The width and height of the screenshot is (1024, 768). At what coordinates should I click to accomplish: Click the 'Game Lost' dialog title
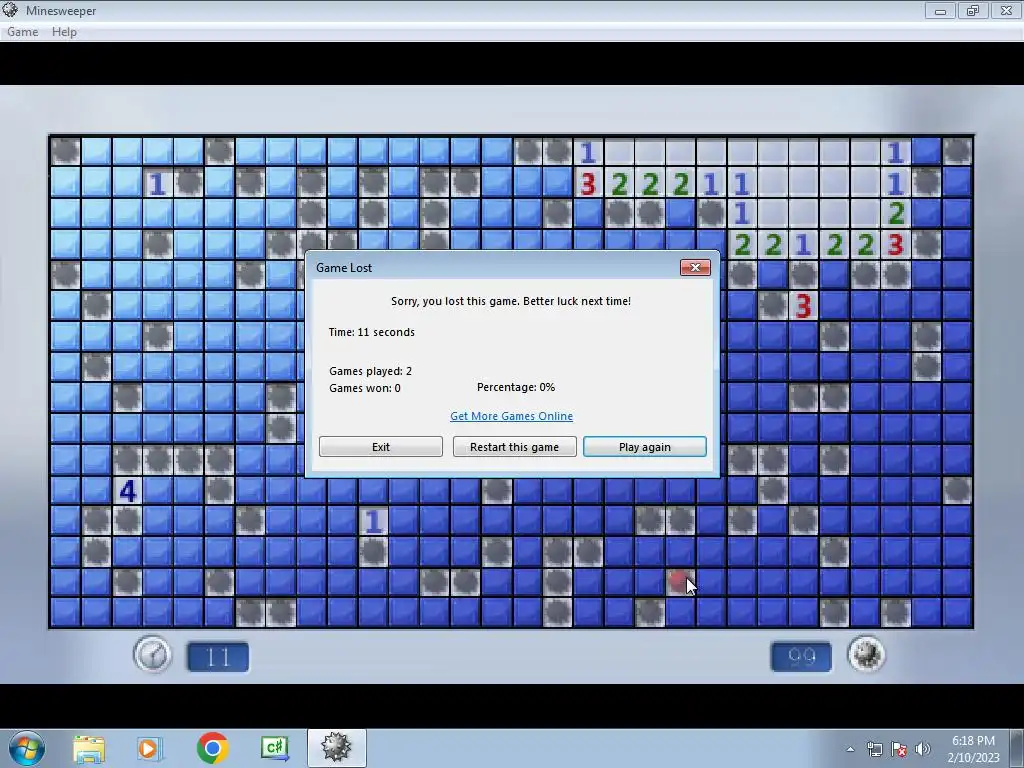[344, 267]
